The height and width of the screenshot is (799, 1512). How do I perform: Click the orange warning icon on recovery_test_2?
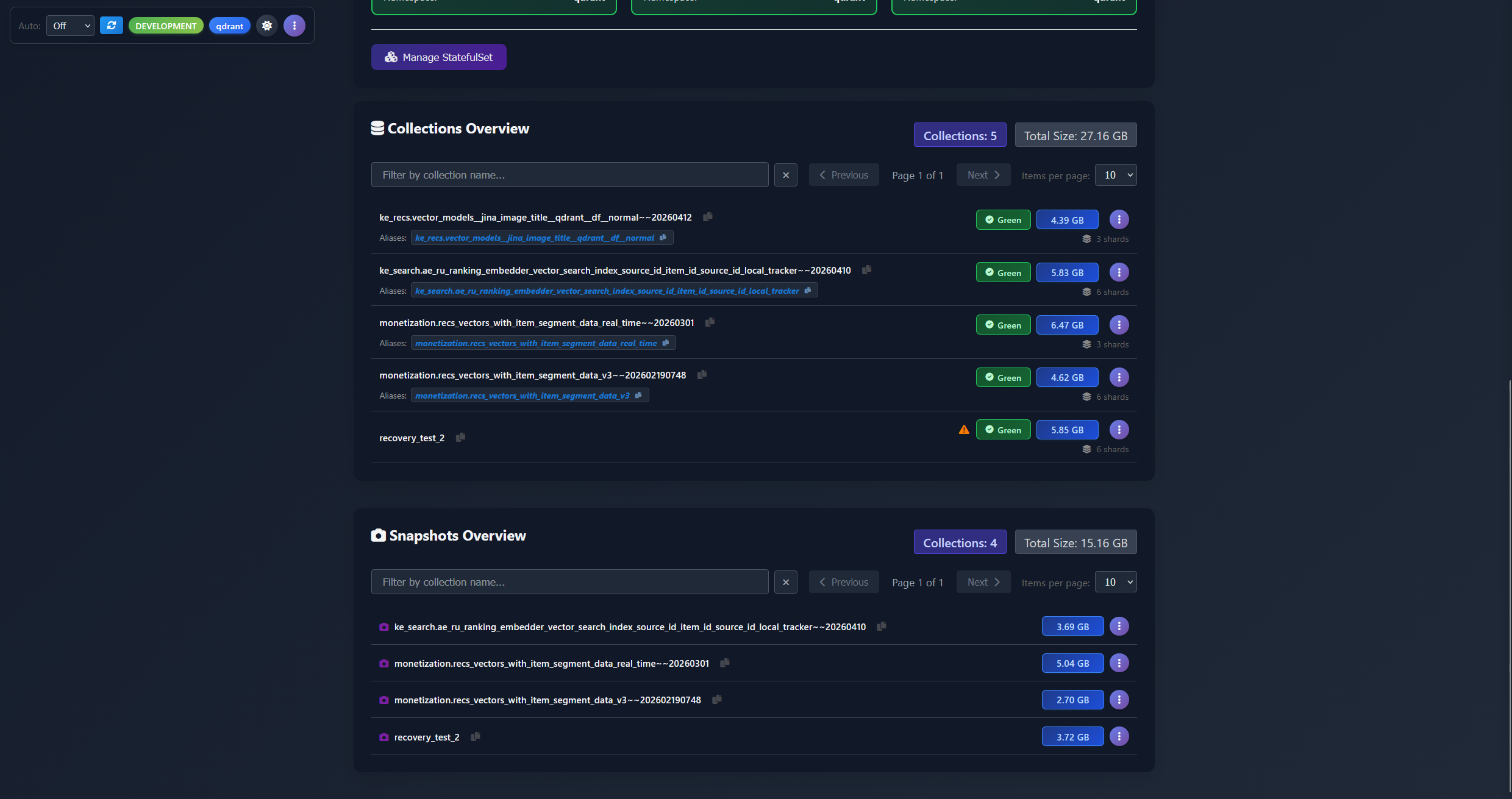[x=964, y=430]
